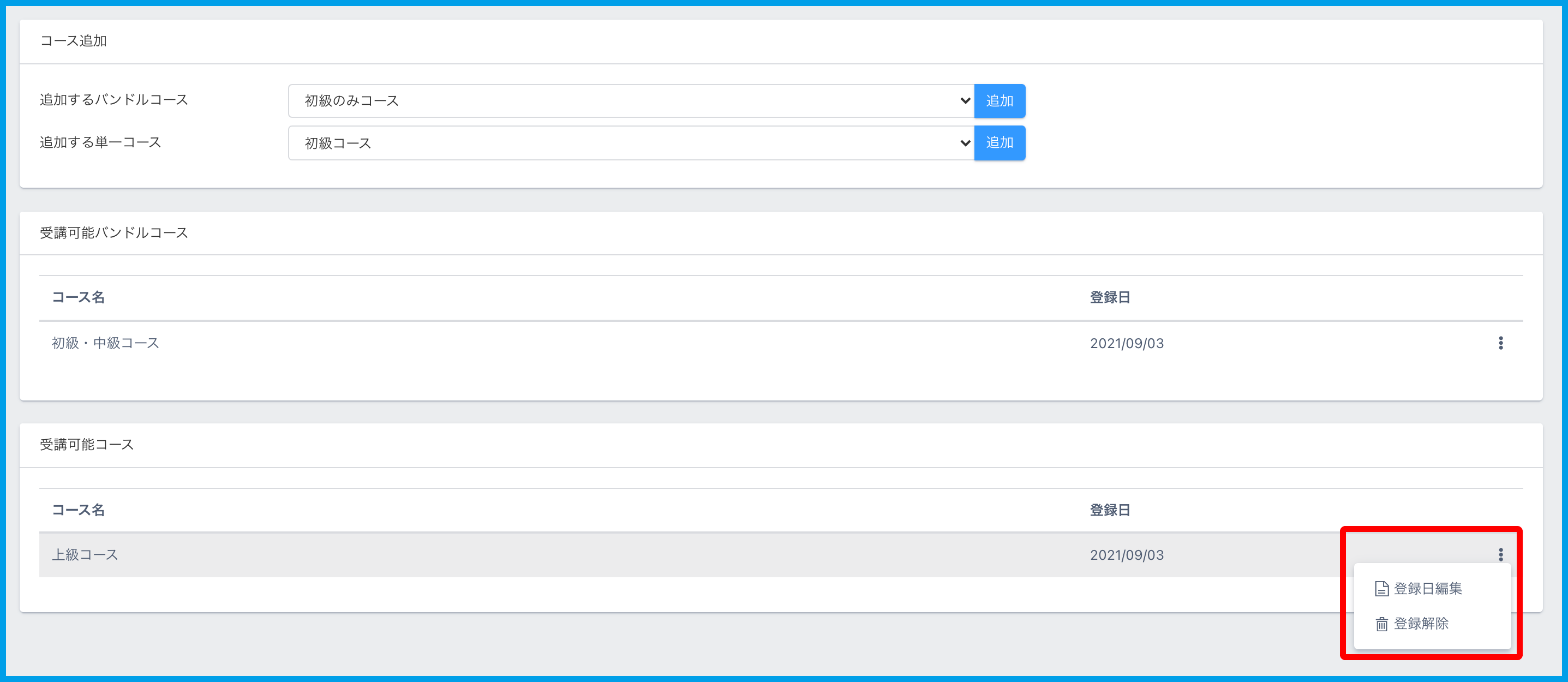The height and width of the screenshot is (682, 1568).
Task: Click the date in 初級・中級コース row
Action: tap(1127, 343)
